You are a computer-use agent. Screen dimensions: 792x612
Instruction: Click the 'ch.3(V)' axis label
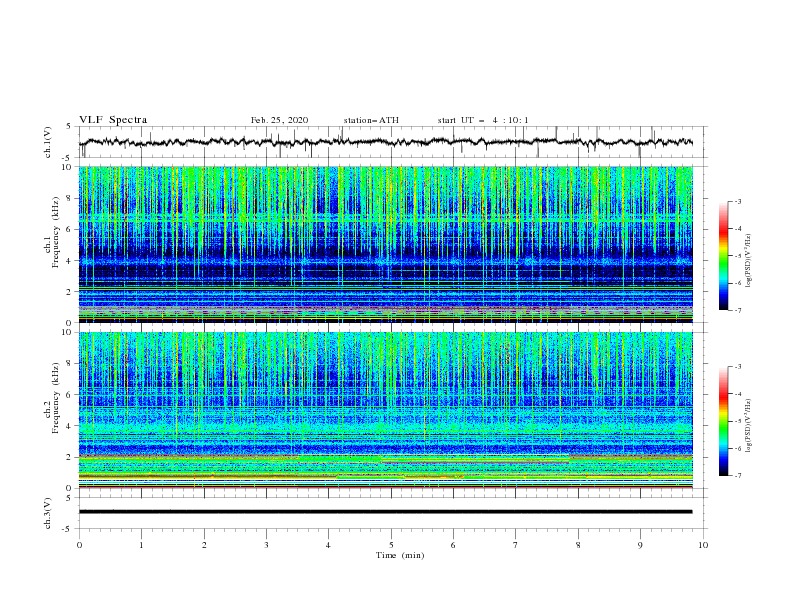(x=48, y=513)
